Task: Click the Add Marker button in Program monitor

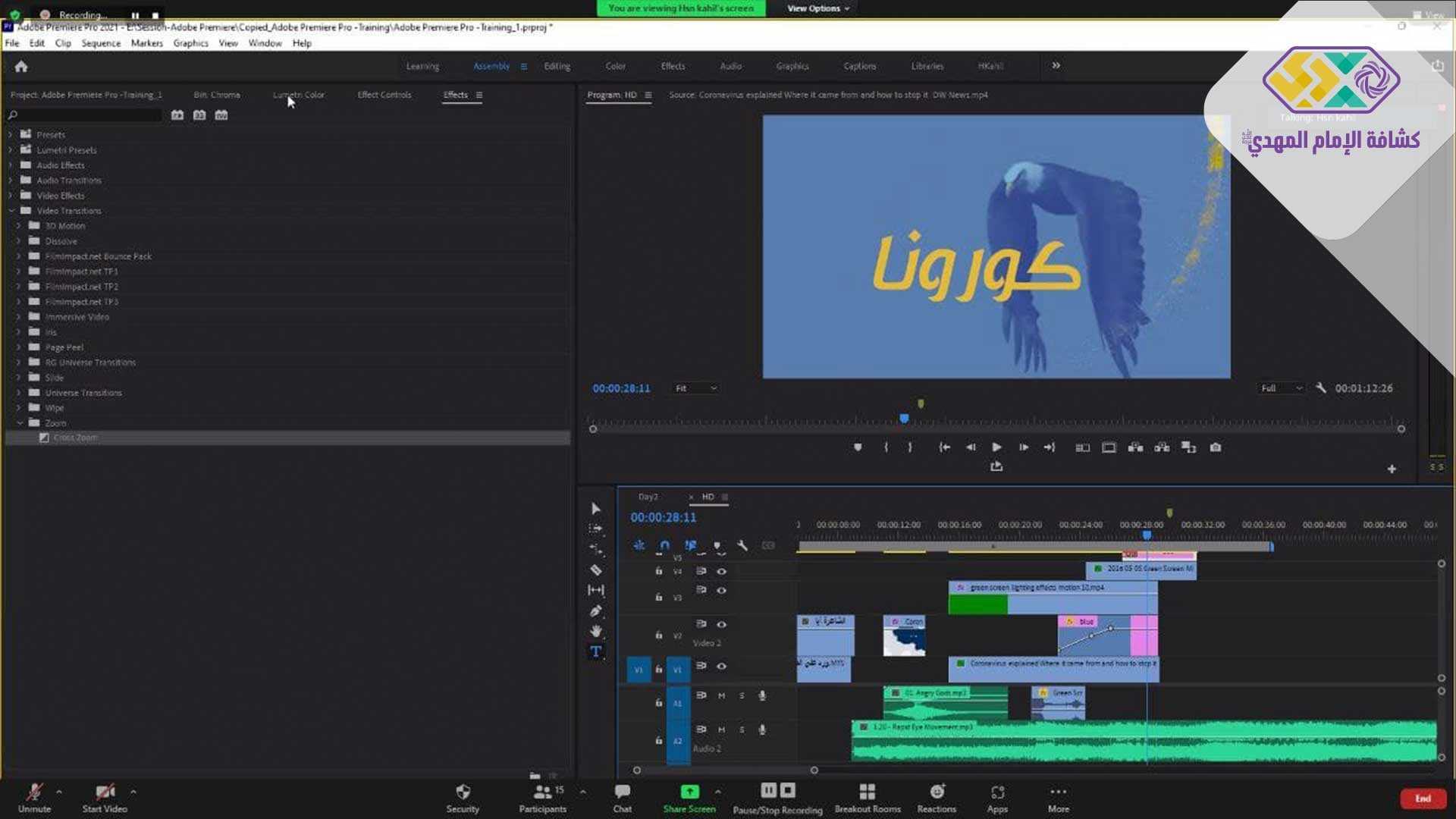Action: pos(858,447)
